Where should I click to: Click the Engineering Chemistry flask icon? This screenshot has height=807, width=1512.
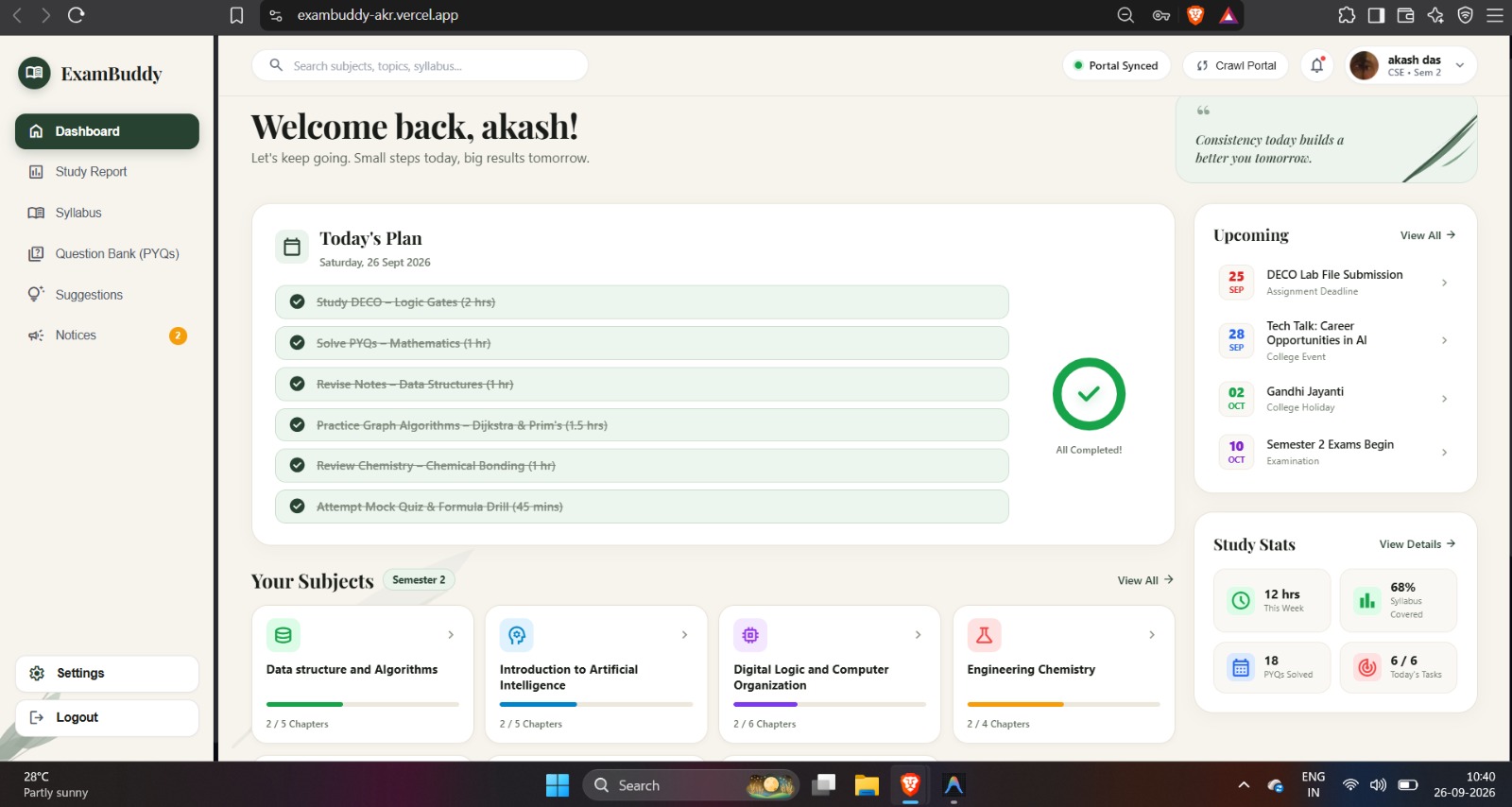click(x=984, y=635)
